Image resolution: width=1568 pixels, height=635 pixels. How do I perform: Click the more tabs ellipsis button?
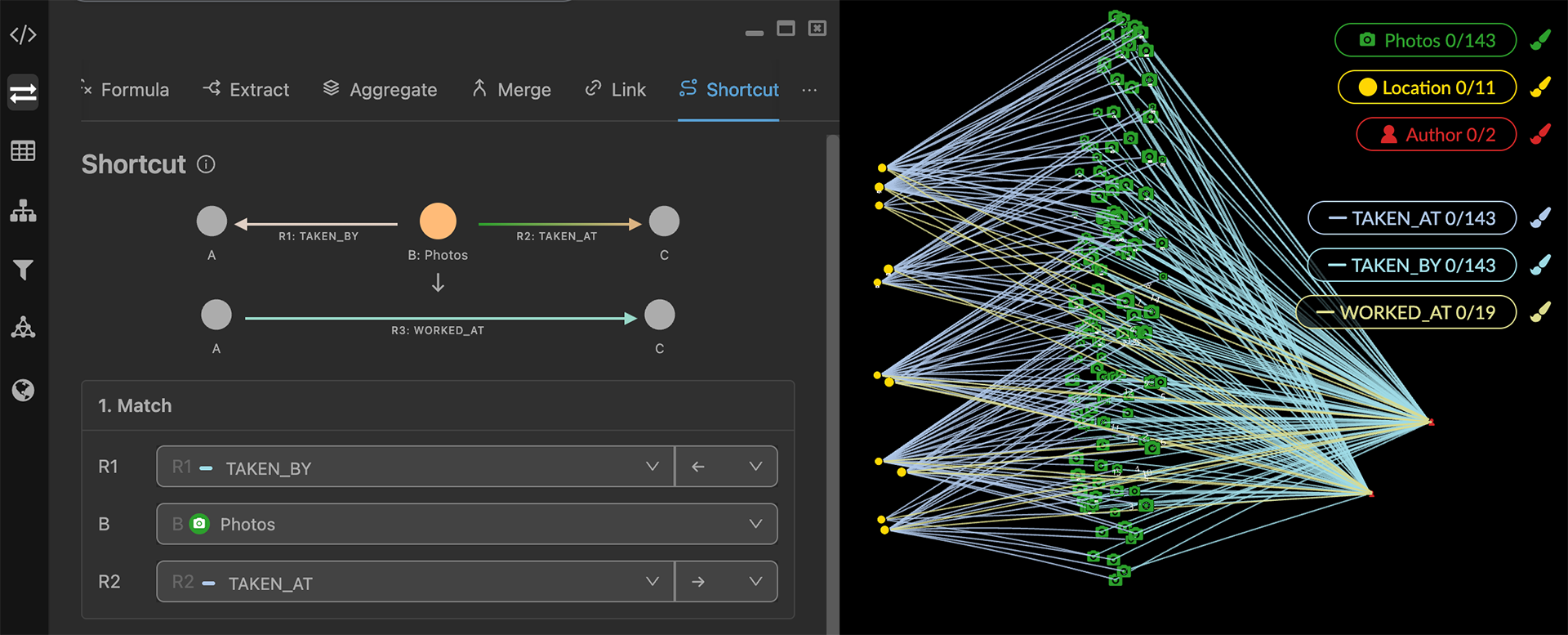[x=809, y=90]
